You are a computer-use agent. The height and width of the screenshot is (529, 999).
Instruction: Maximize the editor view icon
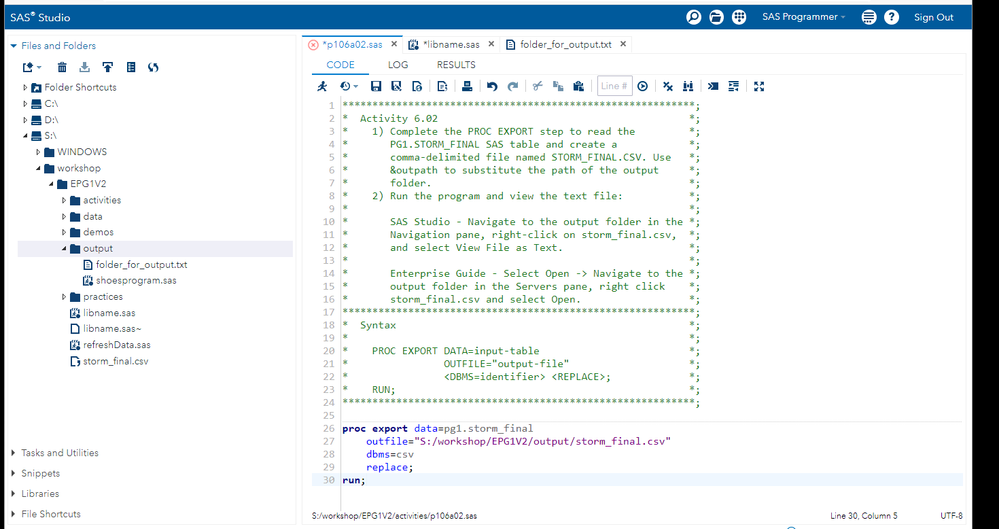(x=759, y=86)
